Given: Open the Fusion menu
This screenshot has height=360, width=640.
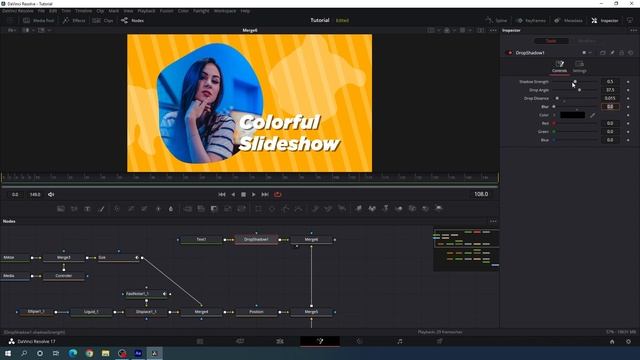Looking at the screenshot, I should [x=166, y=11].
